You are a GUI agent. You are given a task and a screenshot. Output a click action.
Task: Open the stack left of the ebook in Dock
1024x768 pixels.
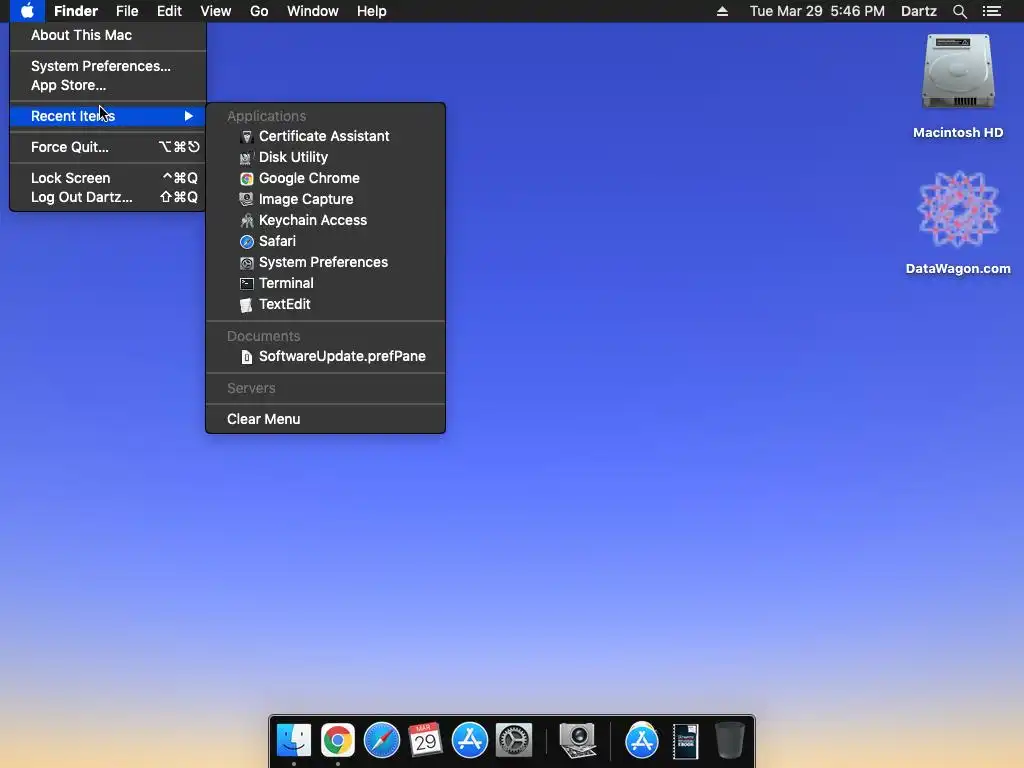click(641, 741)
